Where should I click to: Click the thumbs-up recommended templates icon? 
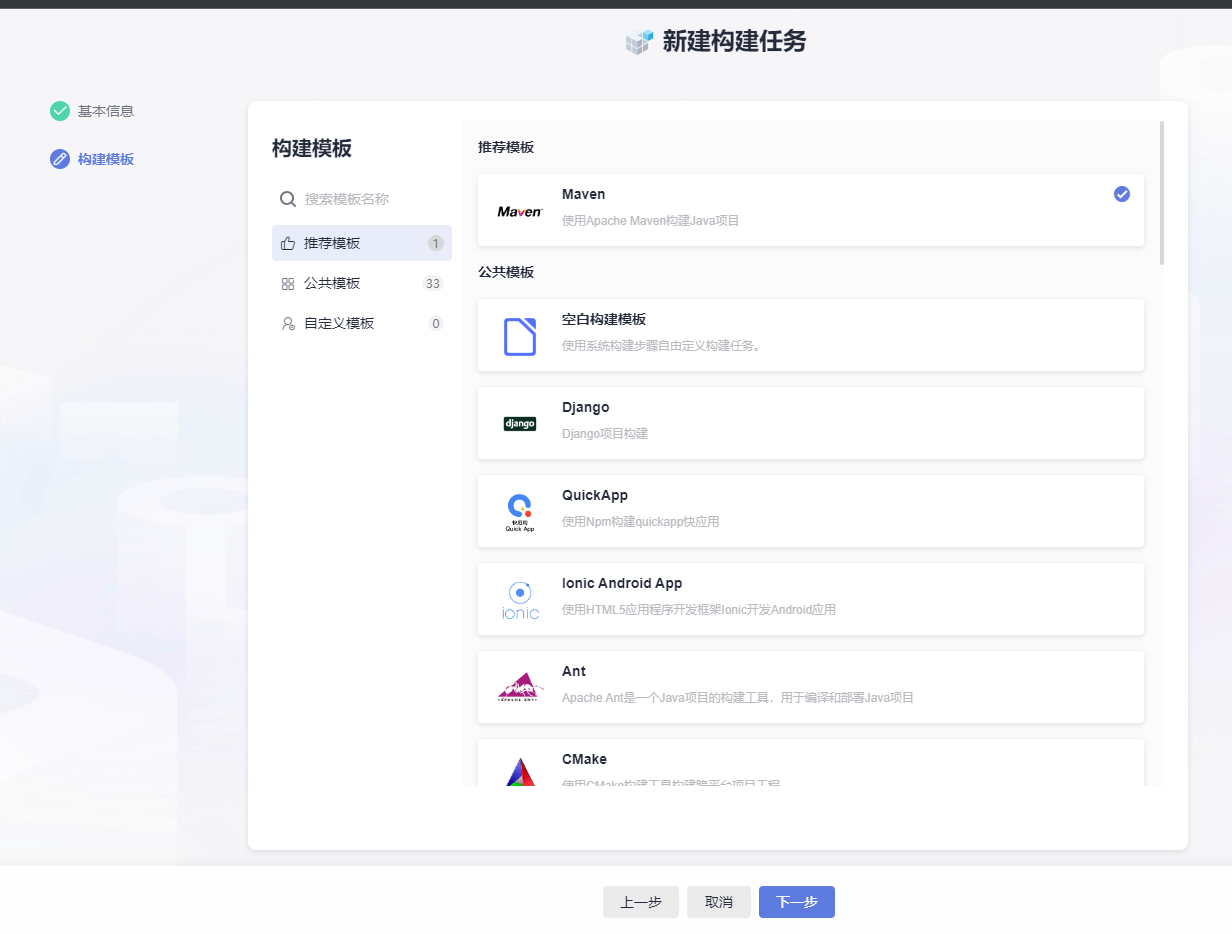[x=288, y=243]
